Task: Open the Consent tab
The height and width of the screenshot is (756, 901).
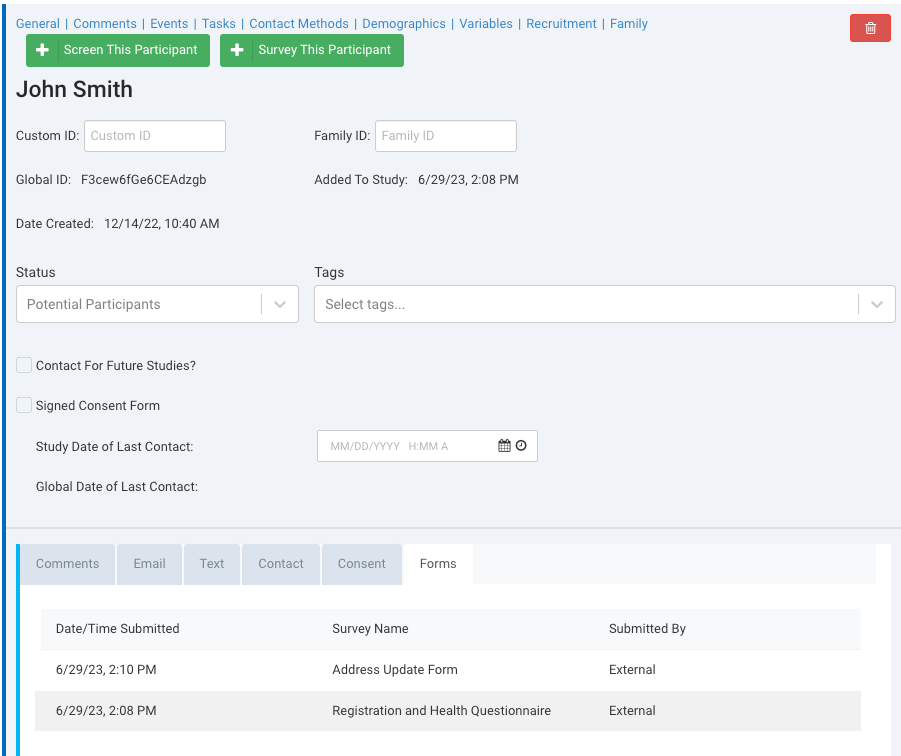Action: click(x=361, y=564)
